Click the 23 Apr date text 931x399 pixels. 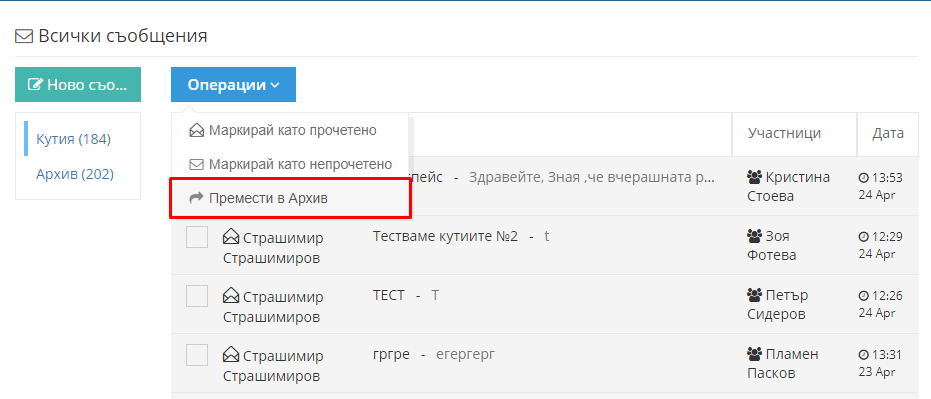click(x=877, y=372)
